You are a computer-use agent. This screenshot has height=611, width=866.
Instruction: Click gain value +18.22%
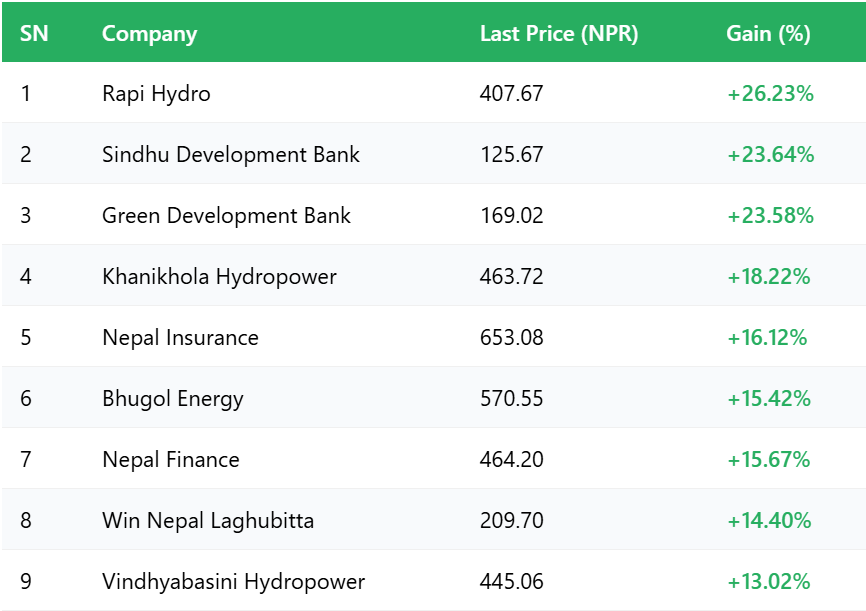pos(769,277)
